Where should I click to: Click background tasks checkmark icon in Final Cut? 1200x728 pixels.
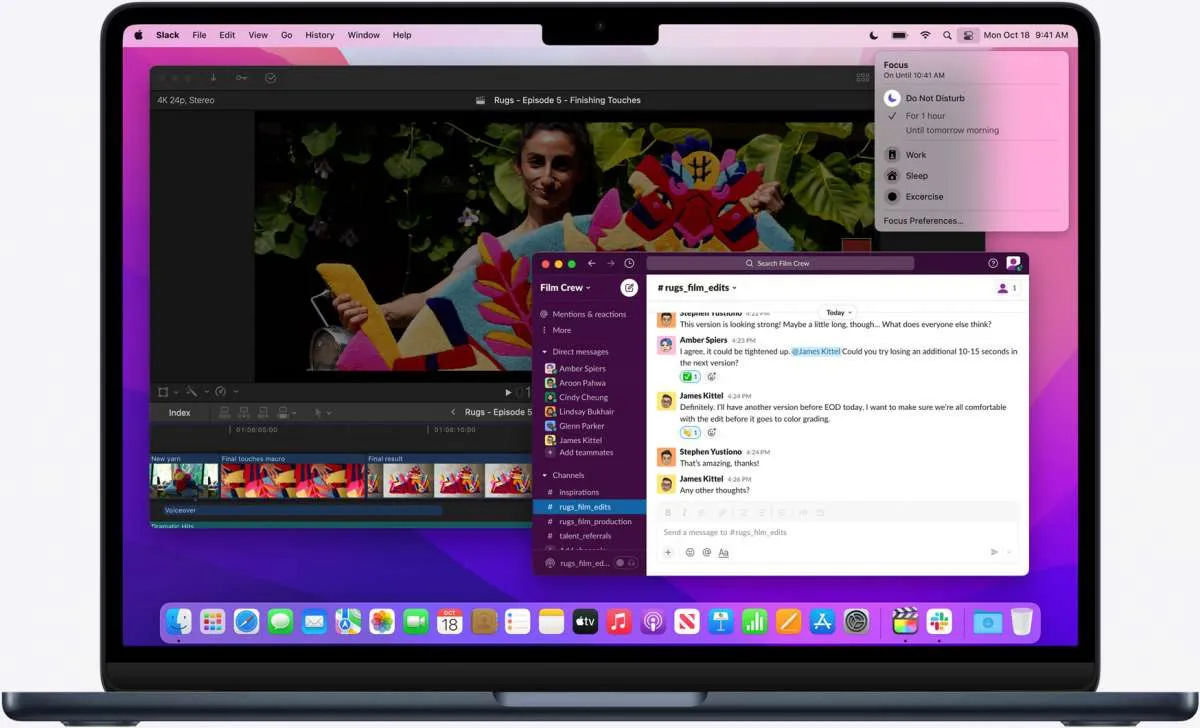270,78
